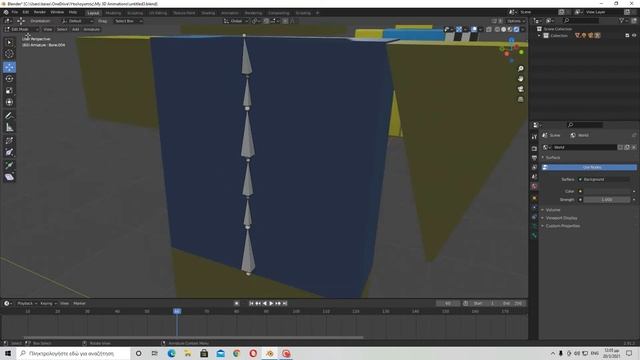Select the Measure tool
640x360 pixels.
(9, 128)
